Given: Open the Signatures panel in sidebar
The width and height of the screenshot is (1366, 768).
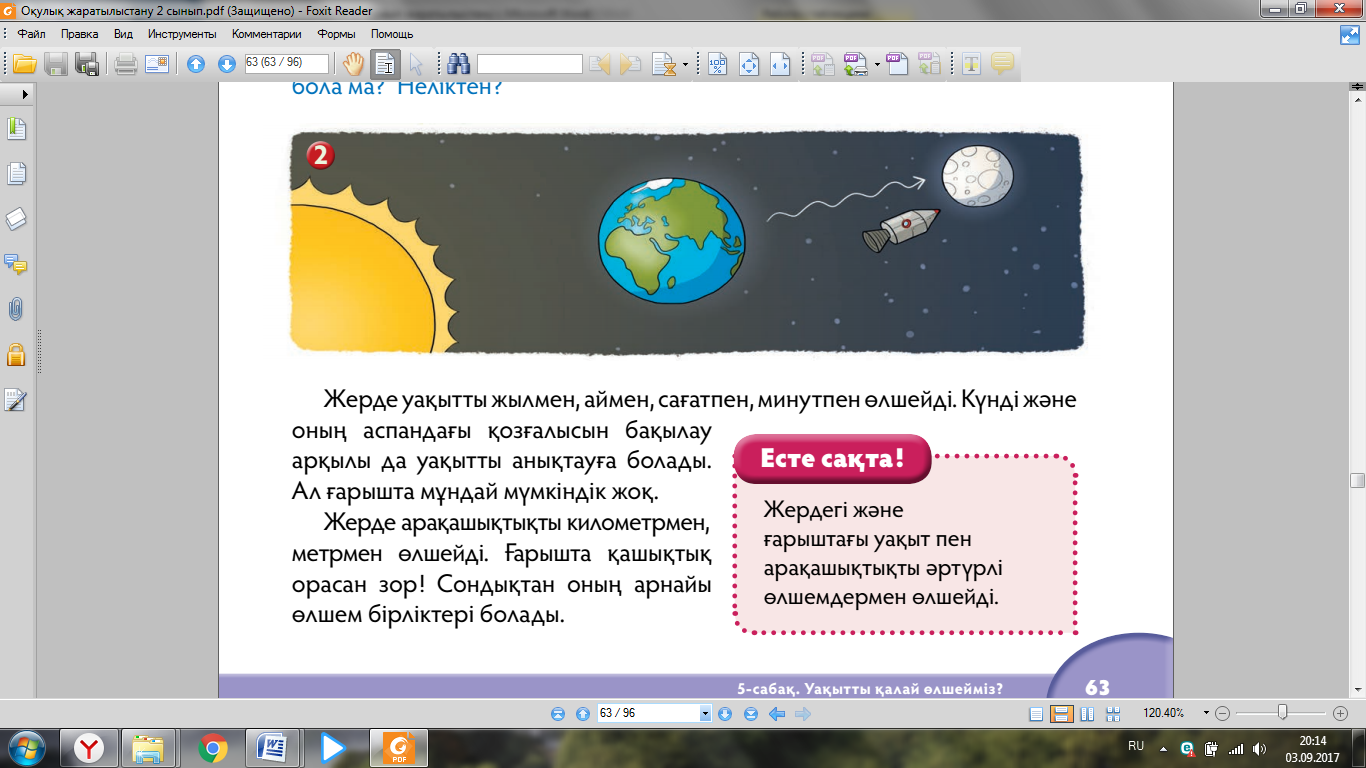Looking at the screenshot, I should [x=16, y=400].
